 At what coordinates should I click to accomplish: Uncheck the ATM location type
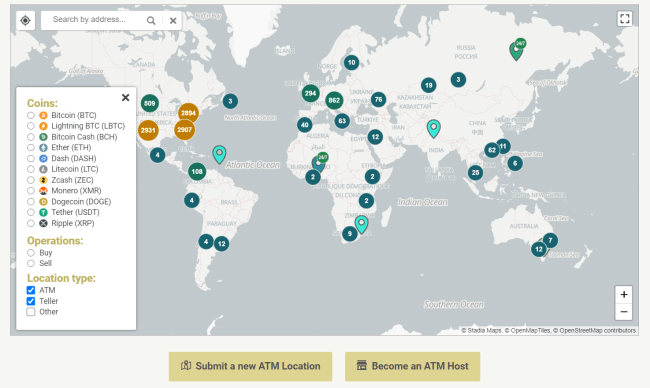click(31, 290)
